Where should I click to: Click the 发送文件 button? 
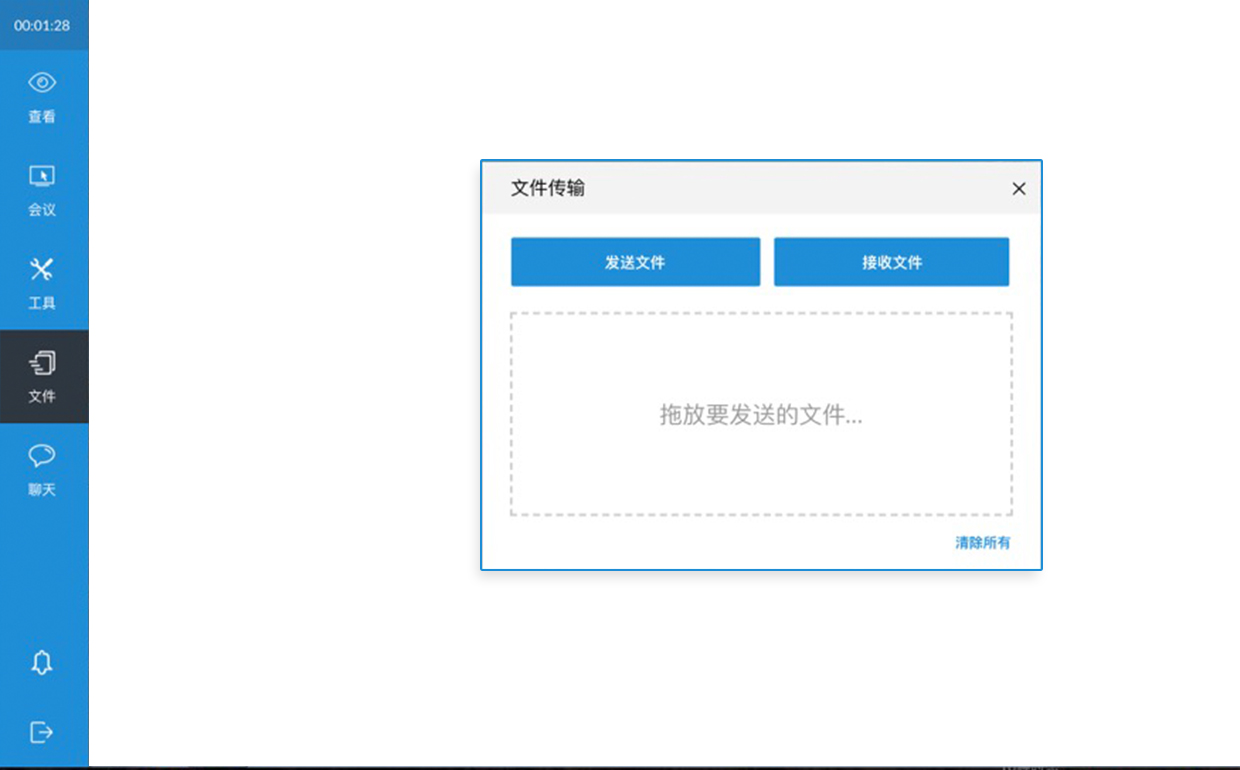point(635,262)
